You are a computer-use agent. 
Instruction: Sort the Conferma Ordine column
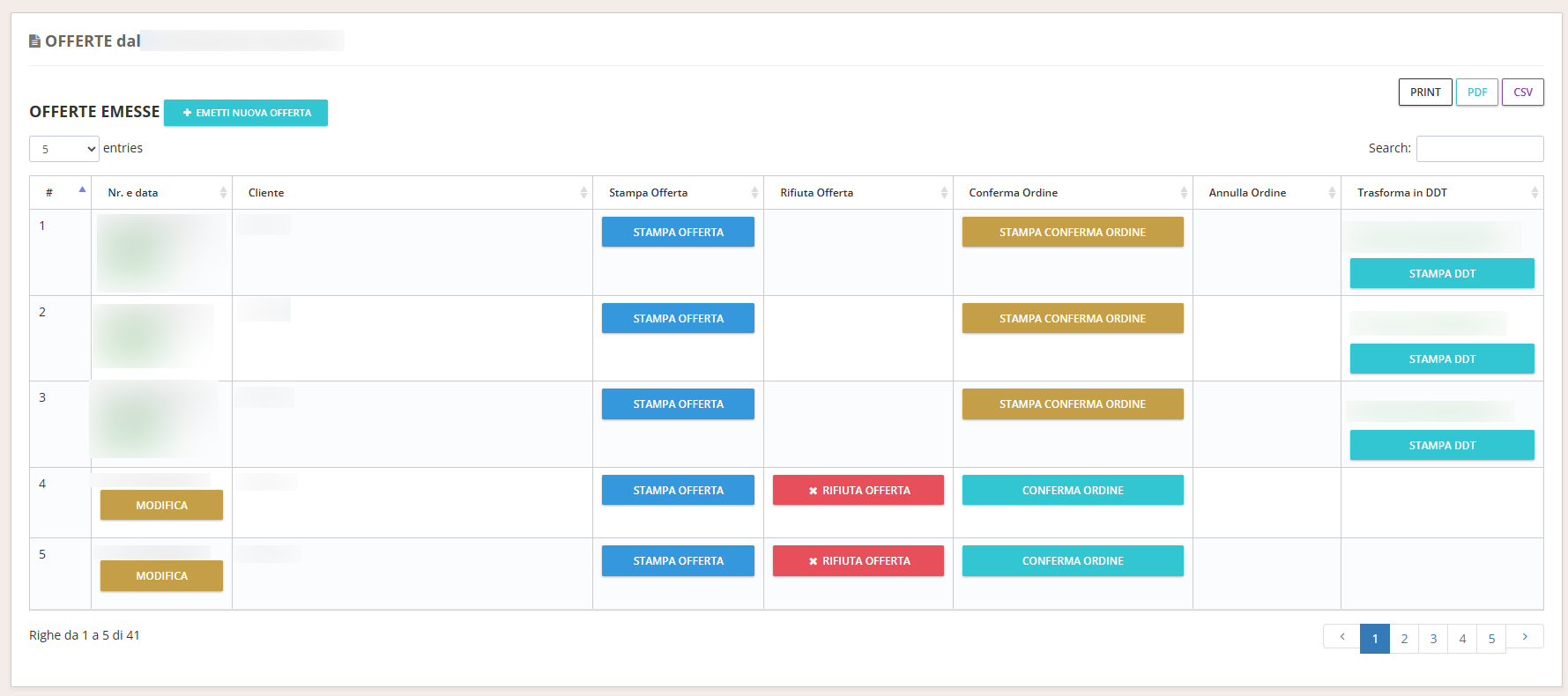tap(1184, 193)
